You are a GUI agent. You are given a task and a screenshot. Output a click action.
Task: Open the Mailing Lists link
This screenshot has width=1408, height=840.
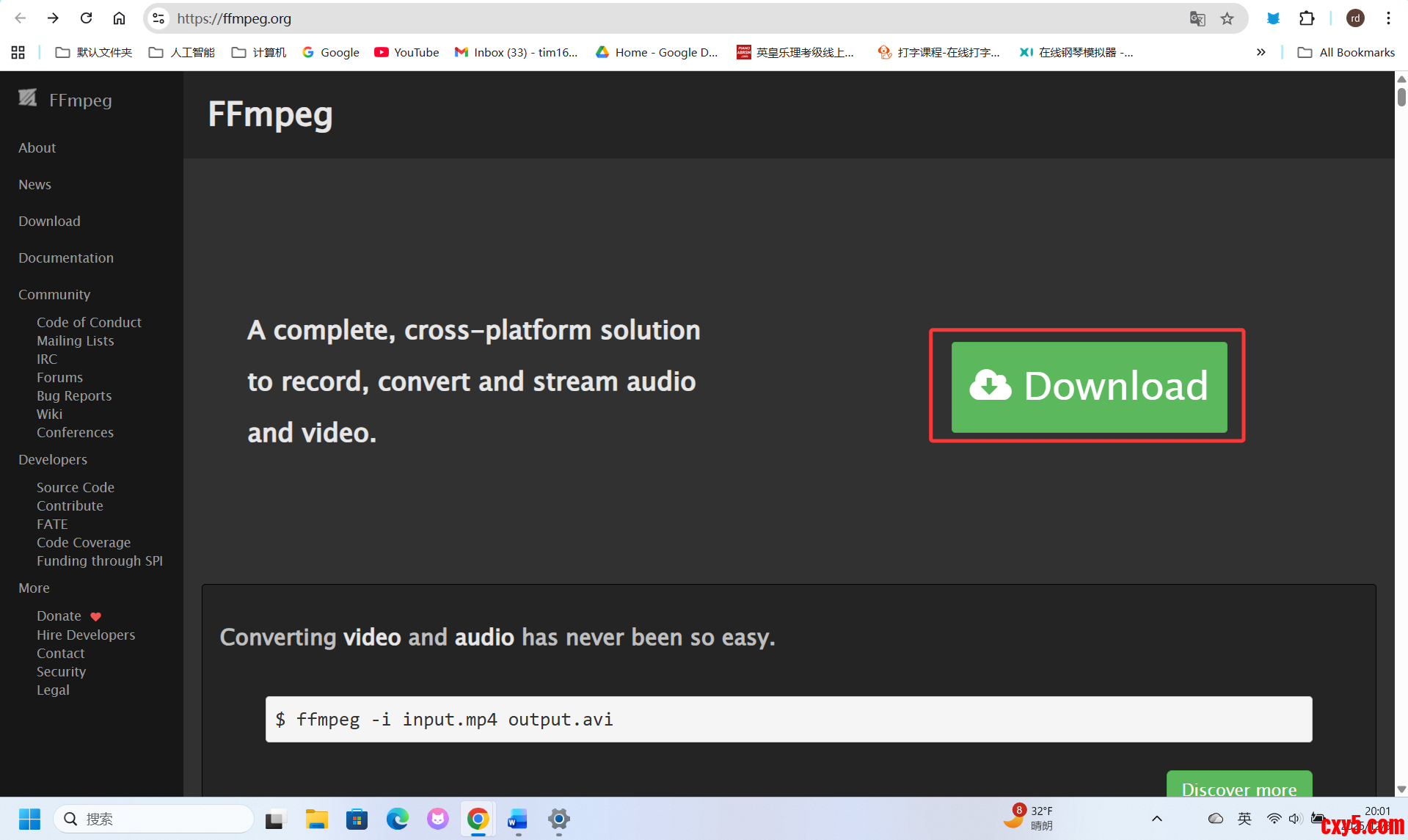pyautogui.click(x=76, y=340)
